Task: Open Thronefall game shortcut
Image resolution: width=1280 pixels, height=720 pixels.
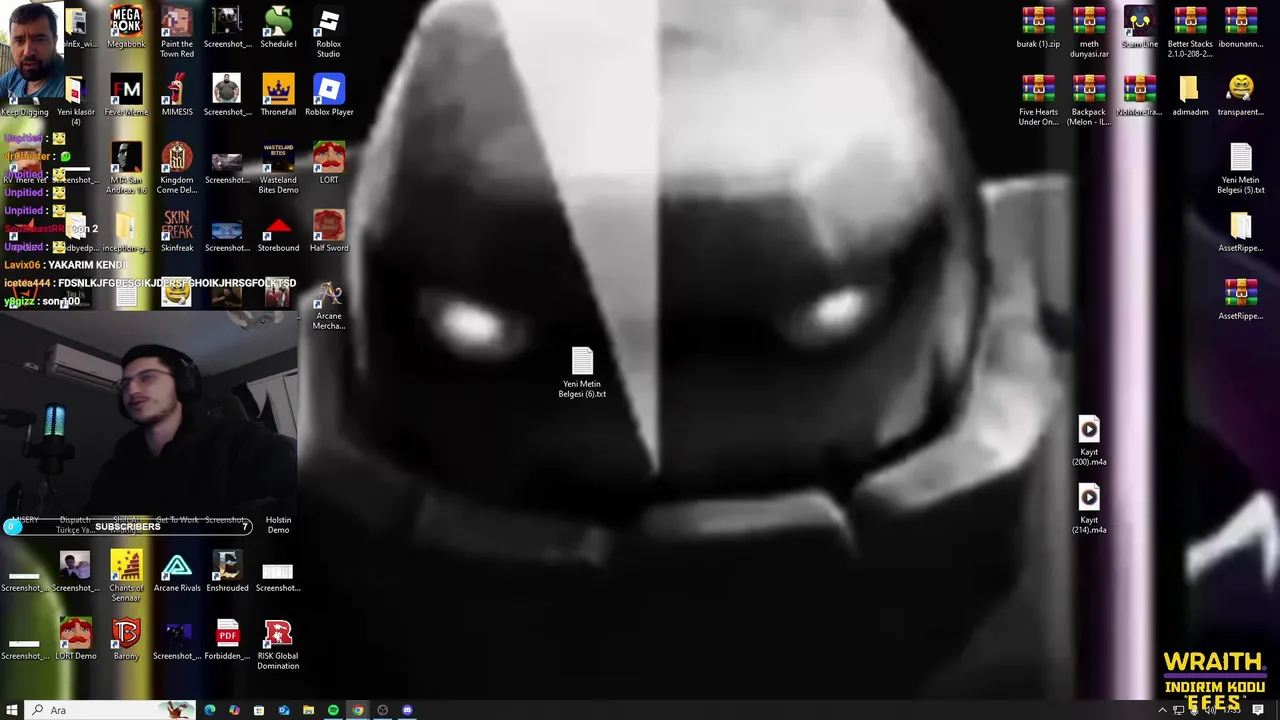Action: [278, 95]
